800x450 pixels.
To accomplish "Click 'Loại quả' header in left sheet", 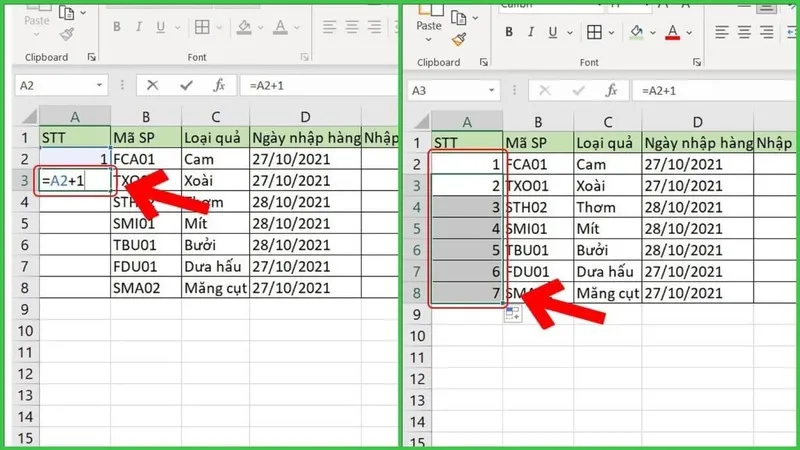I will click(215, 138).
